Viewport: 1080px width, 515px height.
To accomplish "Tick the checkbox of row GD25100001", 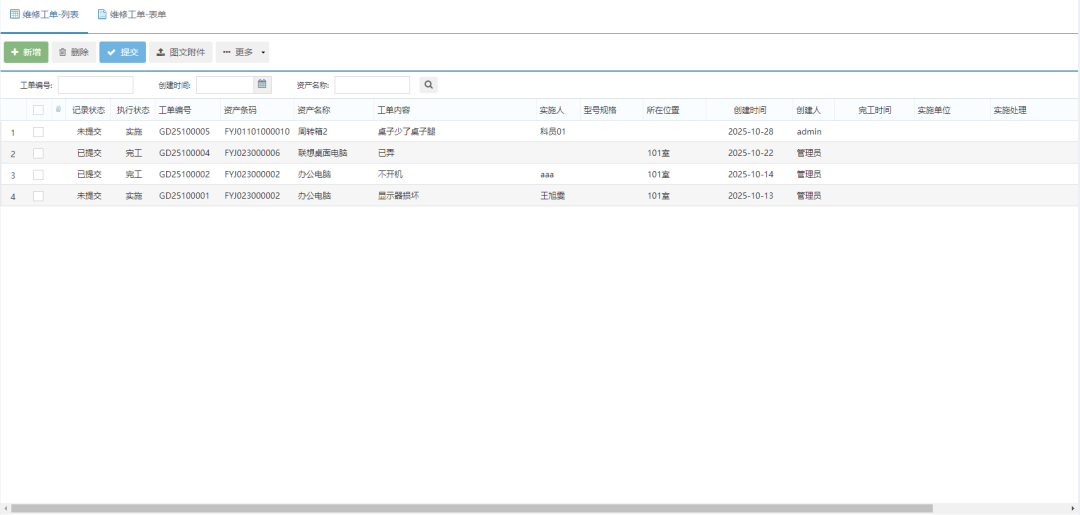I will pyautogui.click(x=38, y=196).
